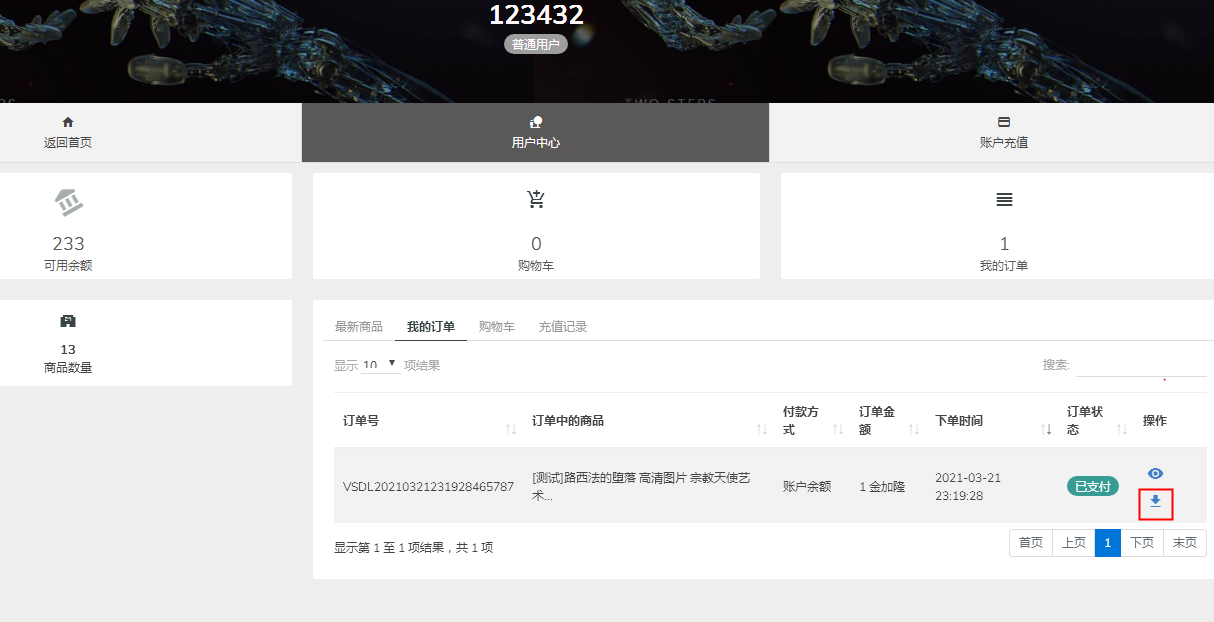Switch to the 充值记录 tab
This screenshot has width=1214, height=622.
click(562, 327)
